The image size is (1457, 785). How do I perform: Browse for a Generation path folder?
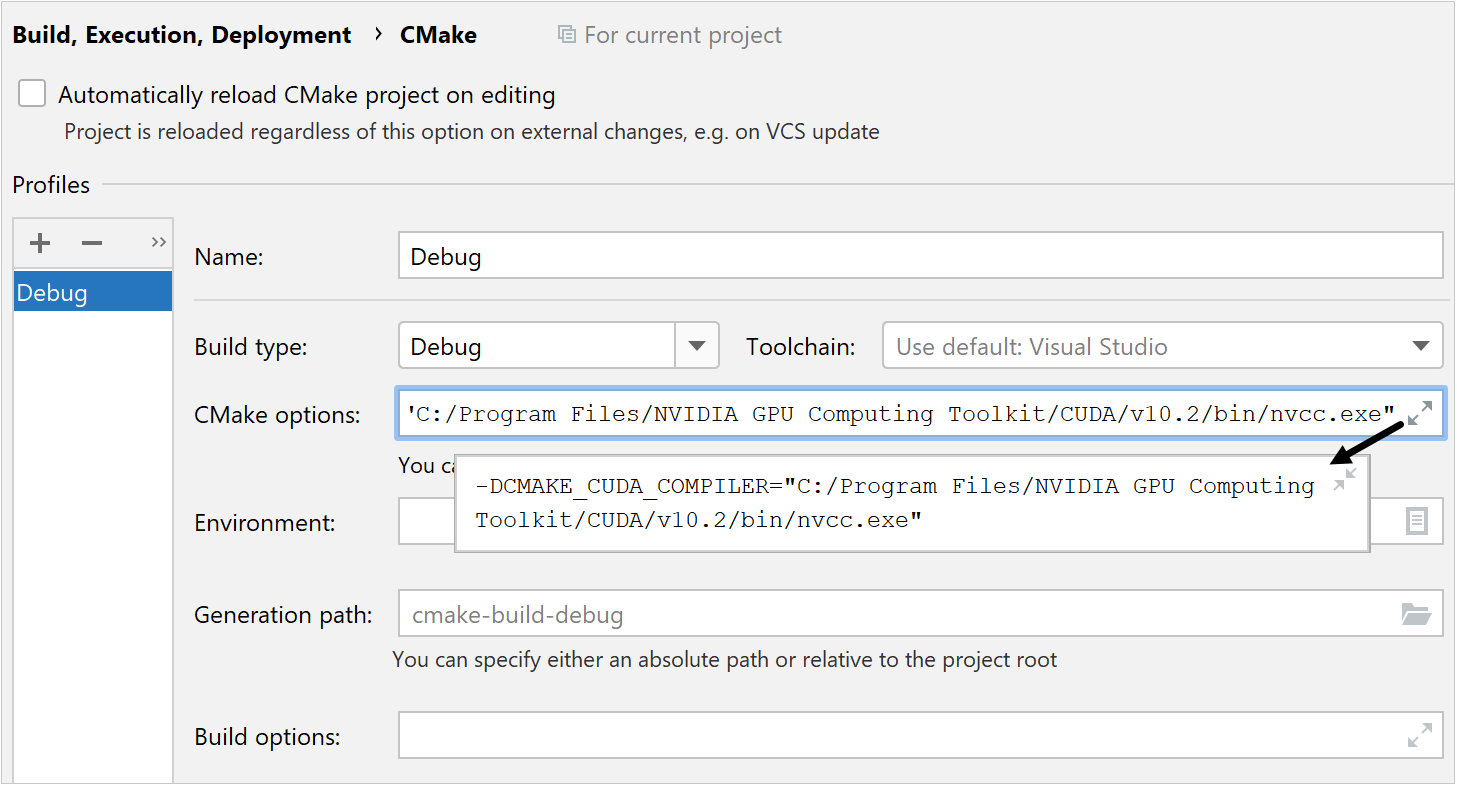click(1421, 614)
